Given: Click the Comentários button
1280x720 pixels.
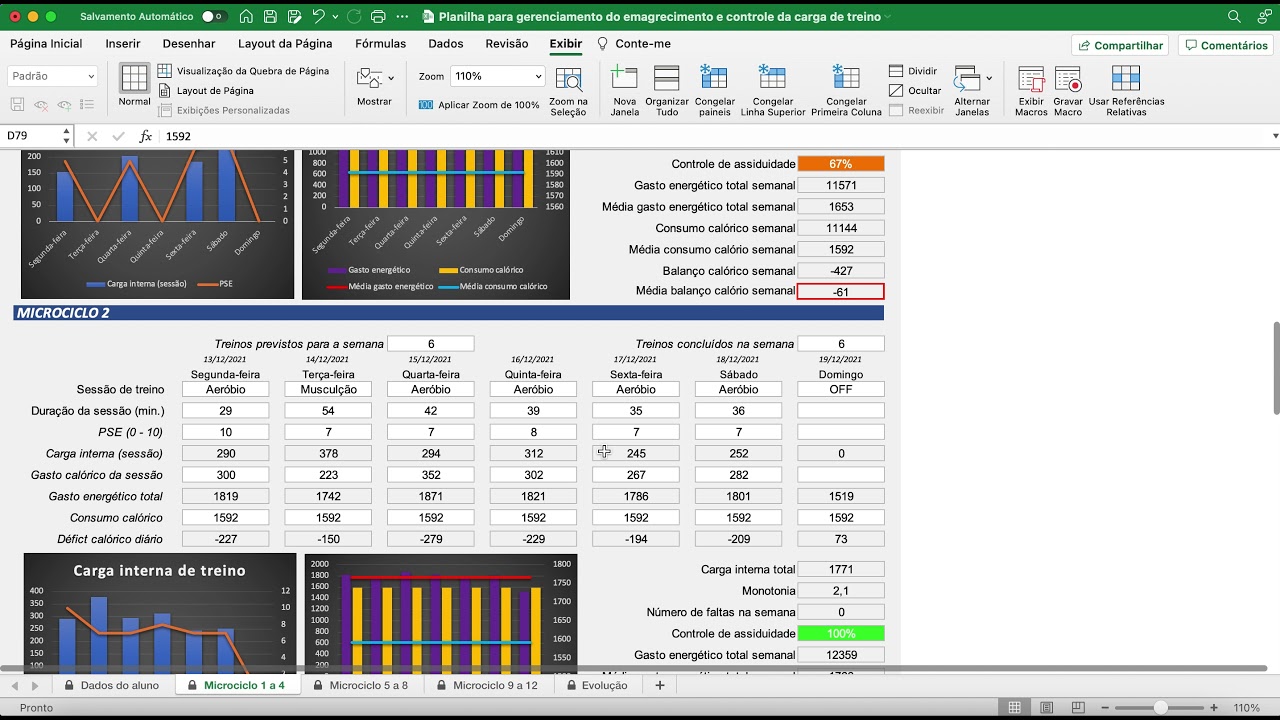Looking at the screenshot, I should (x=1225, y=45).
